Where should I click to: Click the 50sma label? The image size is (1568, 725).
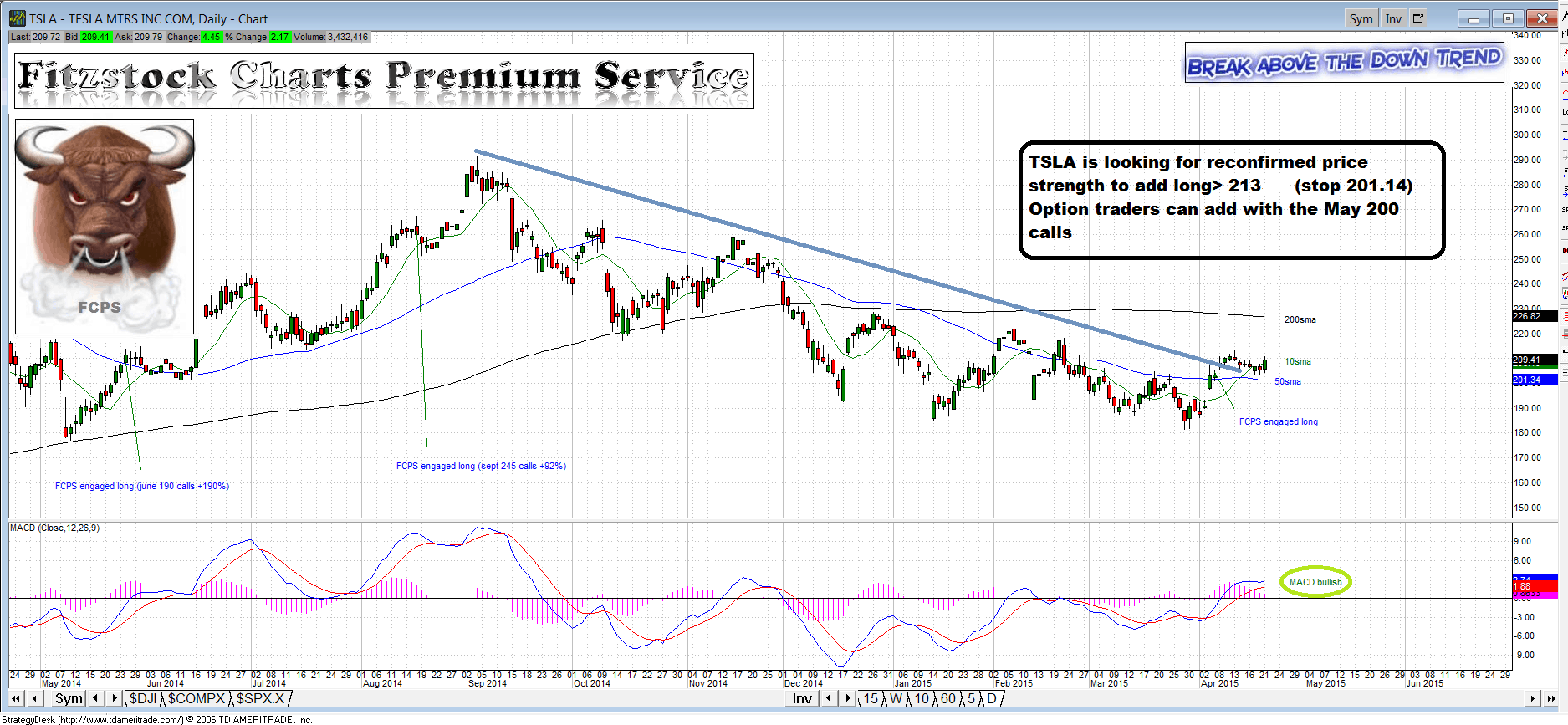click(1288, 381)
